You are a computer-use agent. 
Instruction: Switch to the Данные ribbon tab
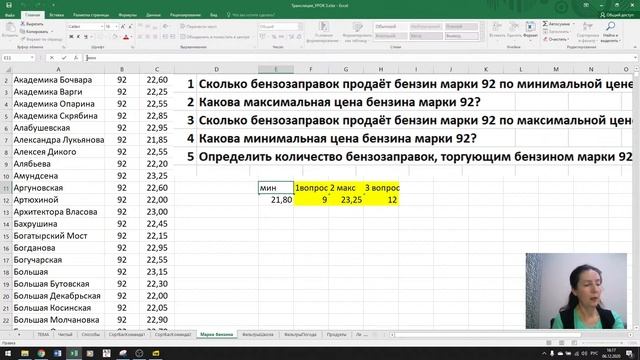(x=153, y=15)
